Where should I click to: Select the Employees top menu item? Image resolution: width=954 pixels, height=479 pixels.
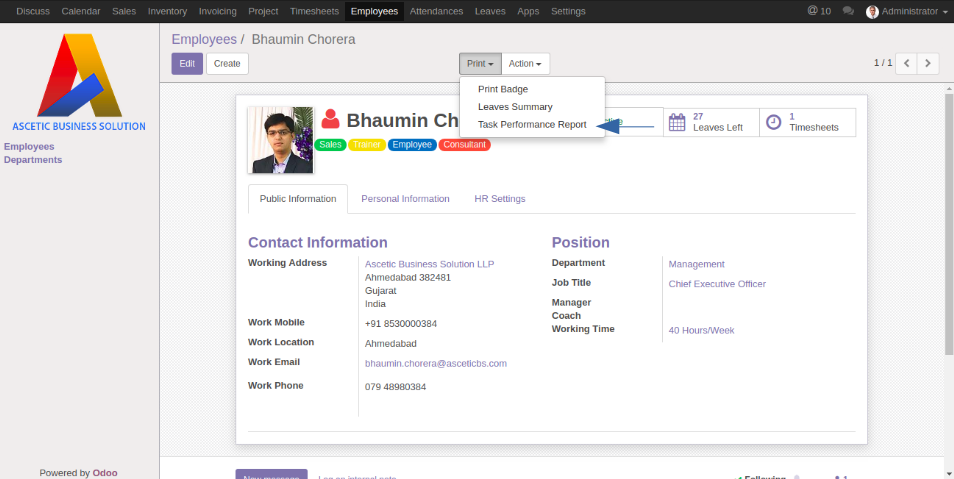[x=374, y=11]
